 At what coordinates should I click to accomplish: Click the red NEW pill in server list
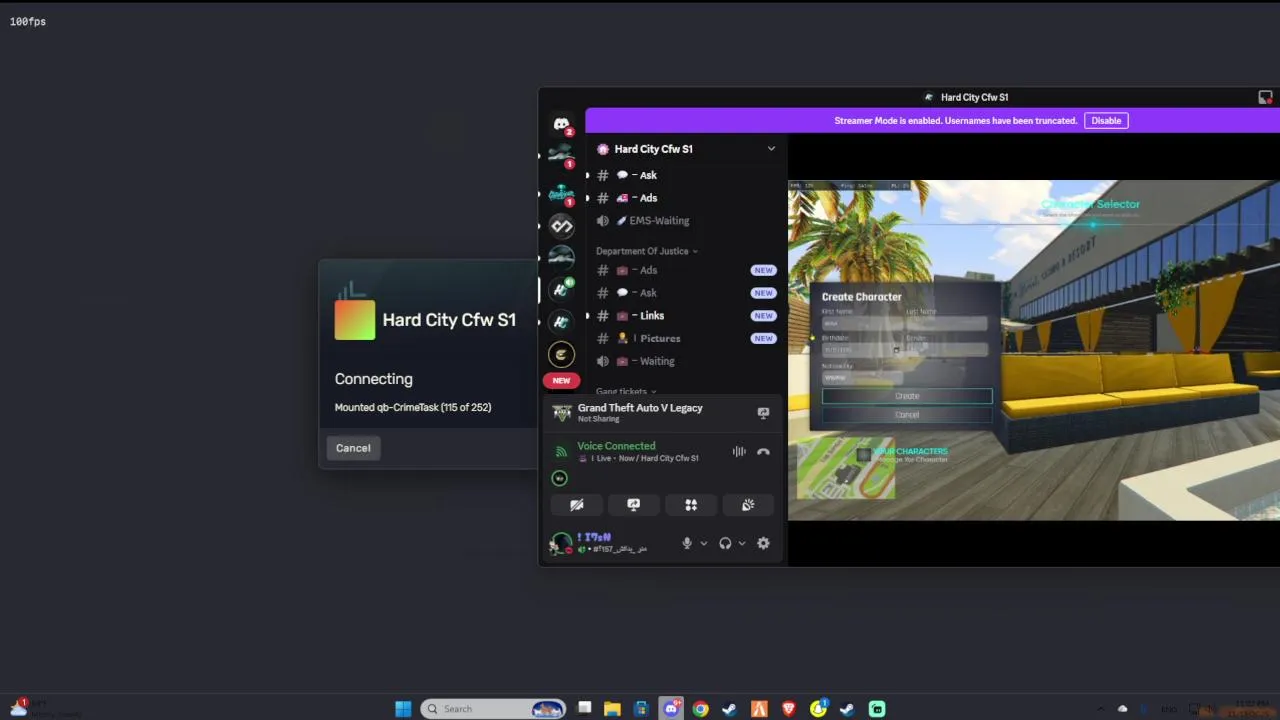point(561,380)
